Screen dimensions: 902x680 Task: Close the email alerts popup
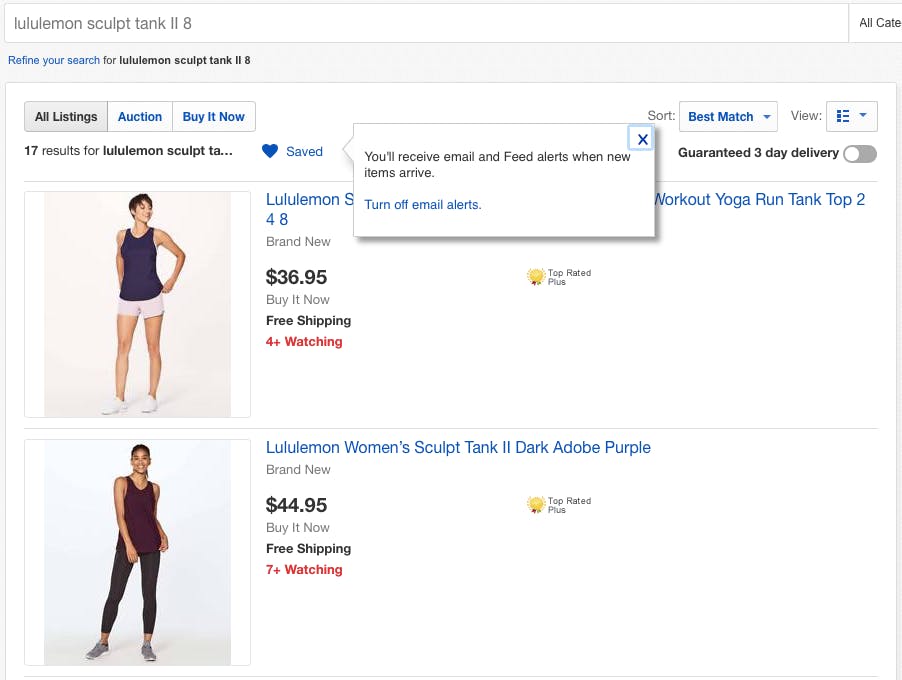pyautogui.click(x=642, y=139)
